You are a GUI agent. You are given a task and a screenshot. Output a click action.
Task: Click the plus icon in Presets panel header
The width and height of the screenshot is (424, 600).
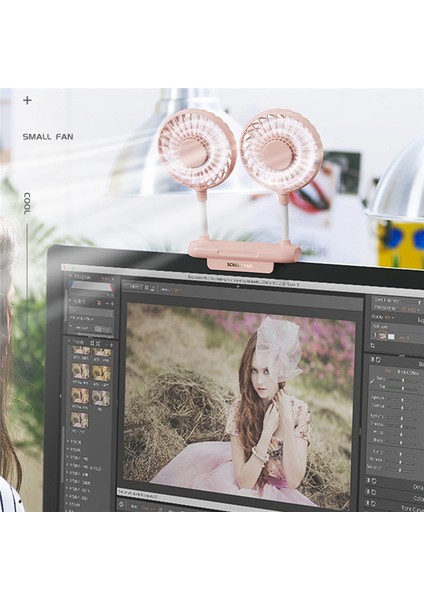(x=111, y=345)
